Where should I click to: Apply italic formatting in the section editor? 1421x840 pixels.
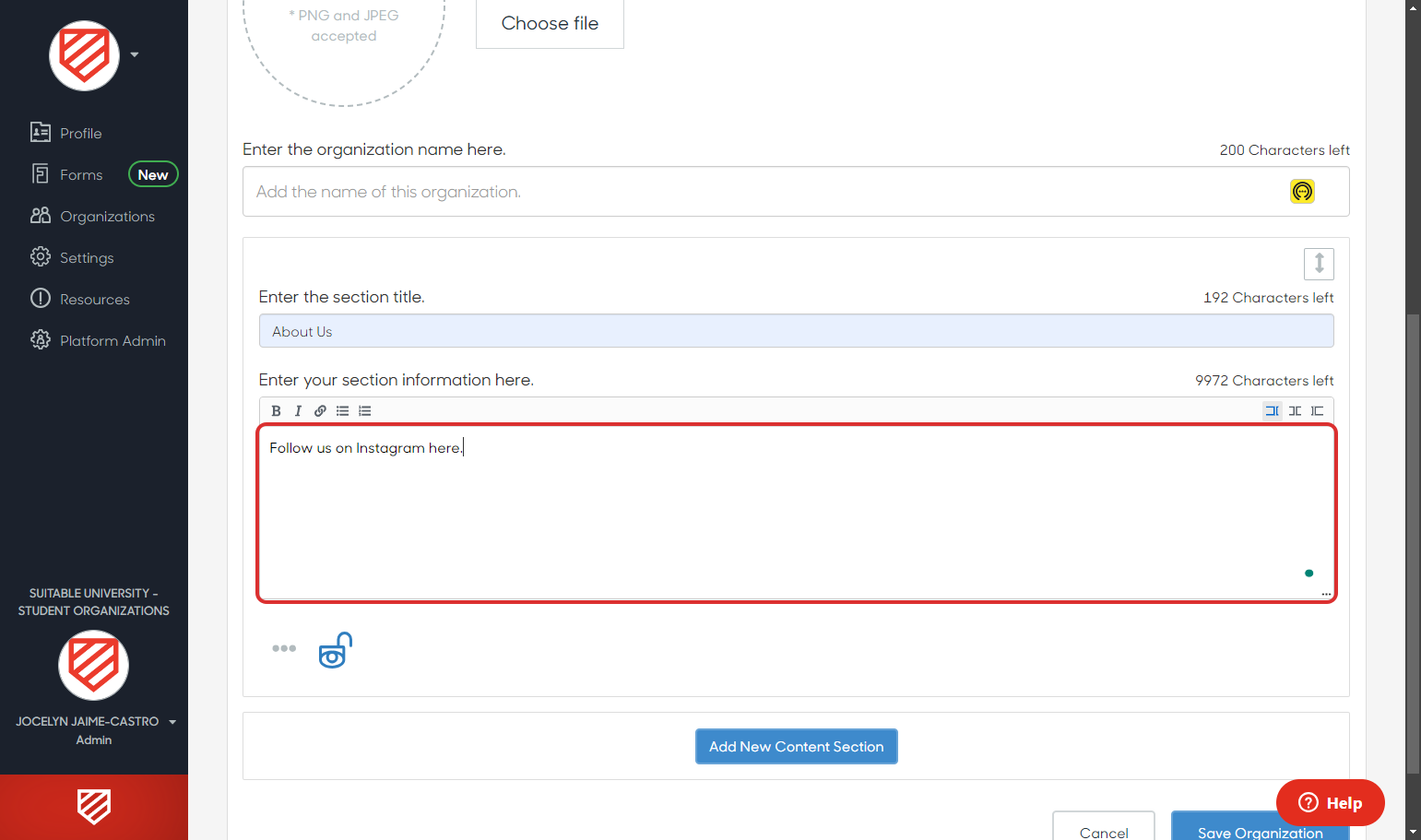point(298,410)
